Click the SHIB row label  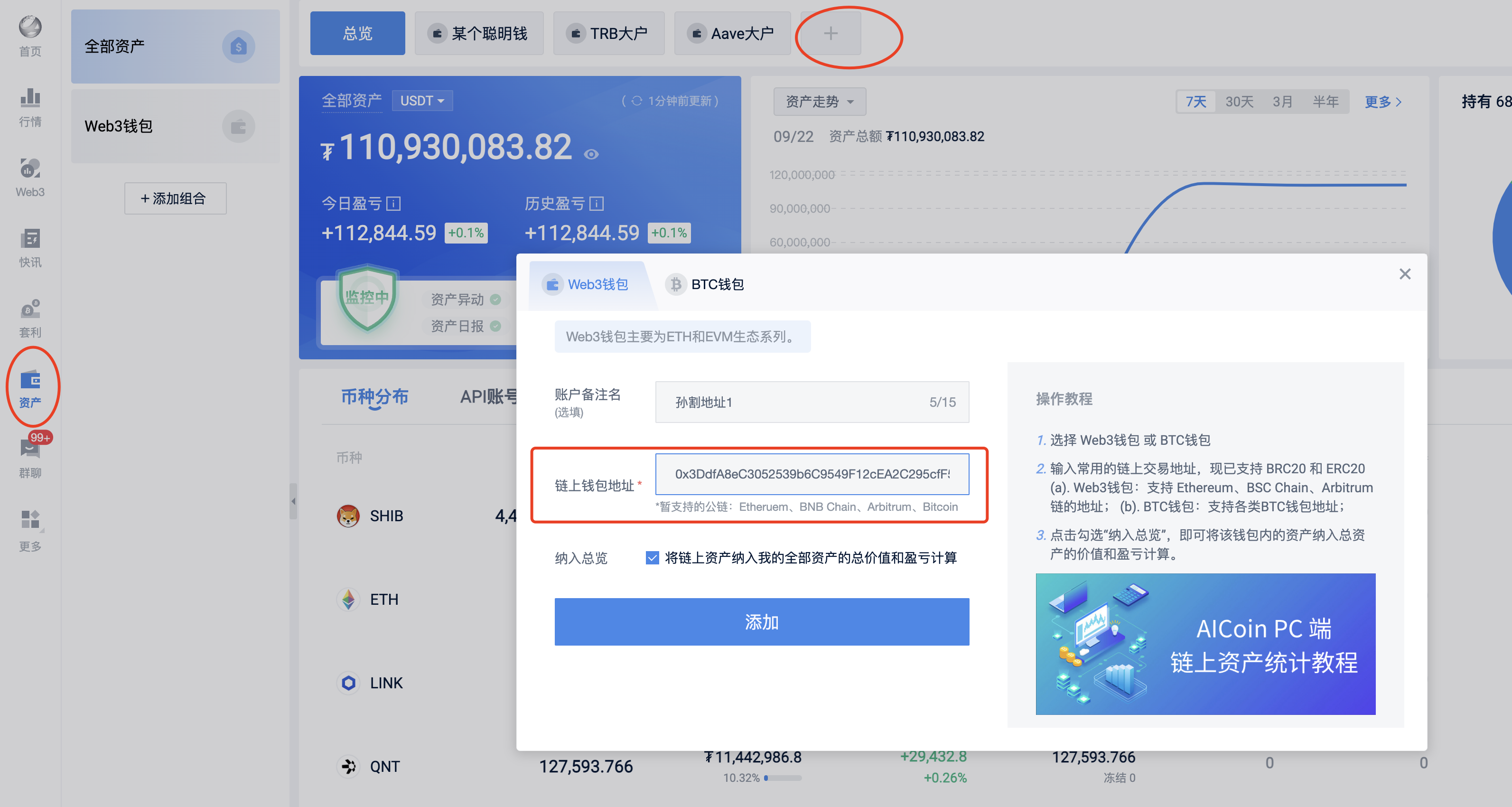point(386,516)
